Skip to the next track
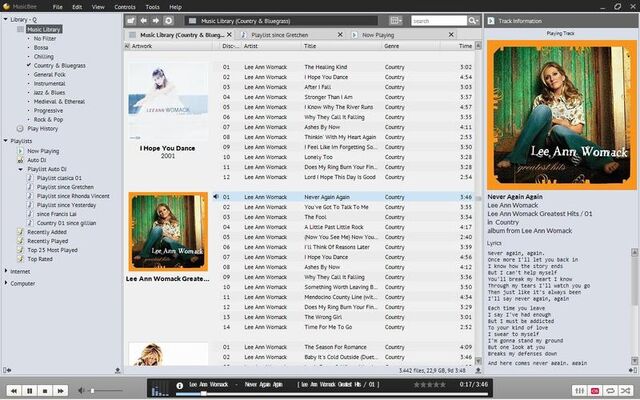Screen dimensions: 640x400 60,391
